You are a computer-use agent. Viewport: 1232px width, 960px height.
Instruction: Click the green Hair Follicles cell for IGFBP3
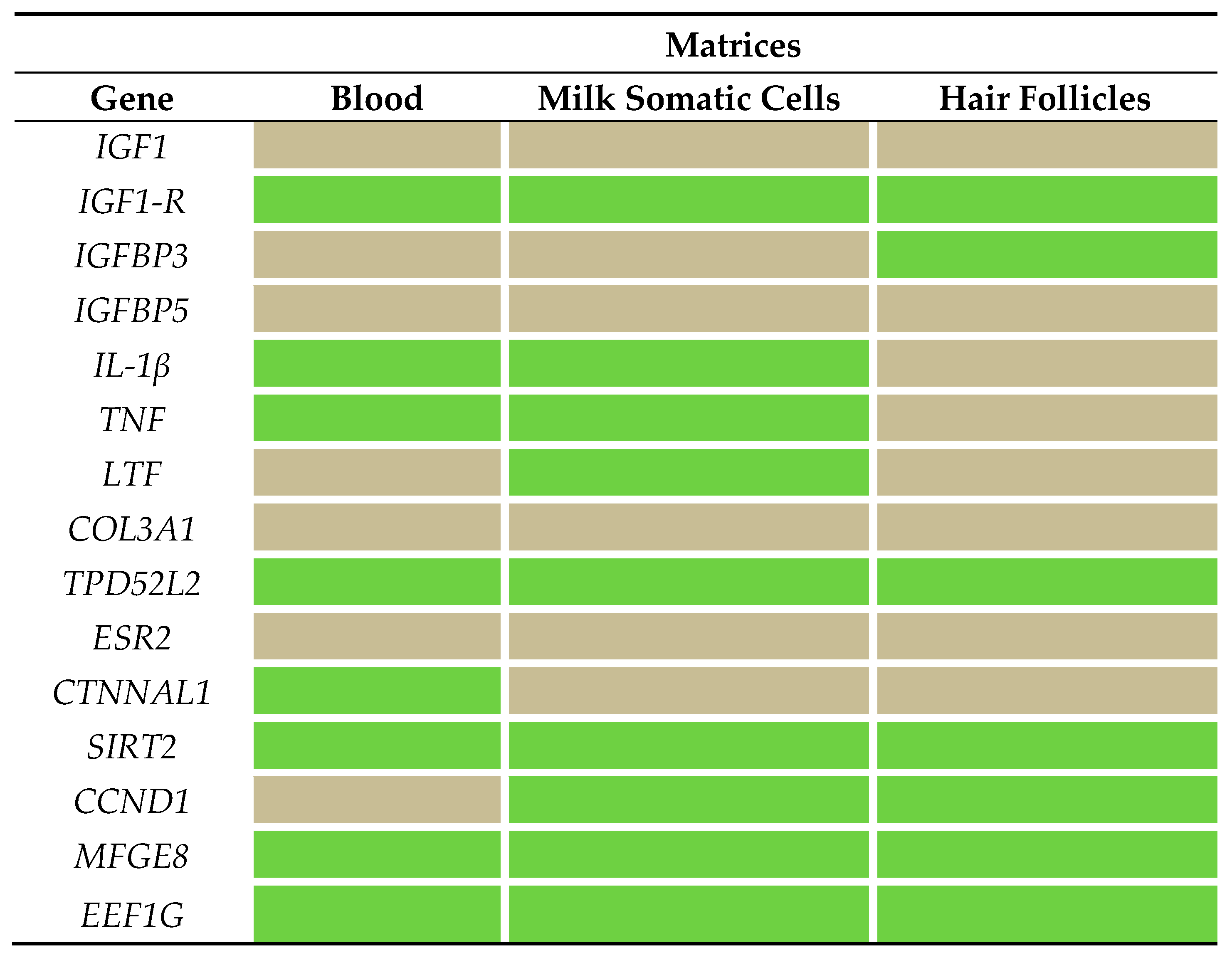tap(1047, 254)
